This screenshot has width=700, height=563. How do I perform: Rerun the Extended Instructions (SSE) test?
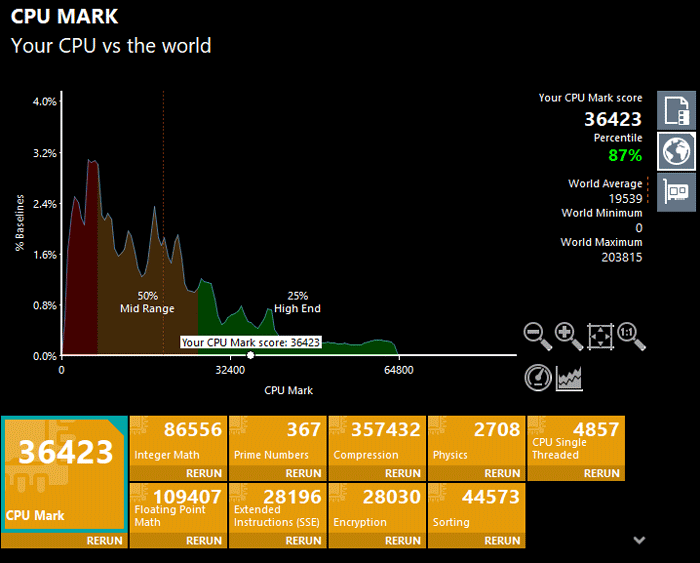[x=303, y=541]
